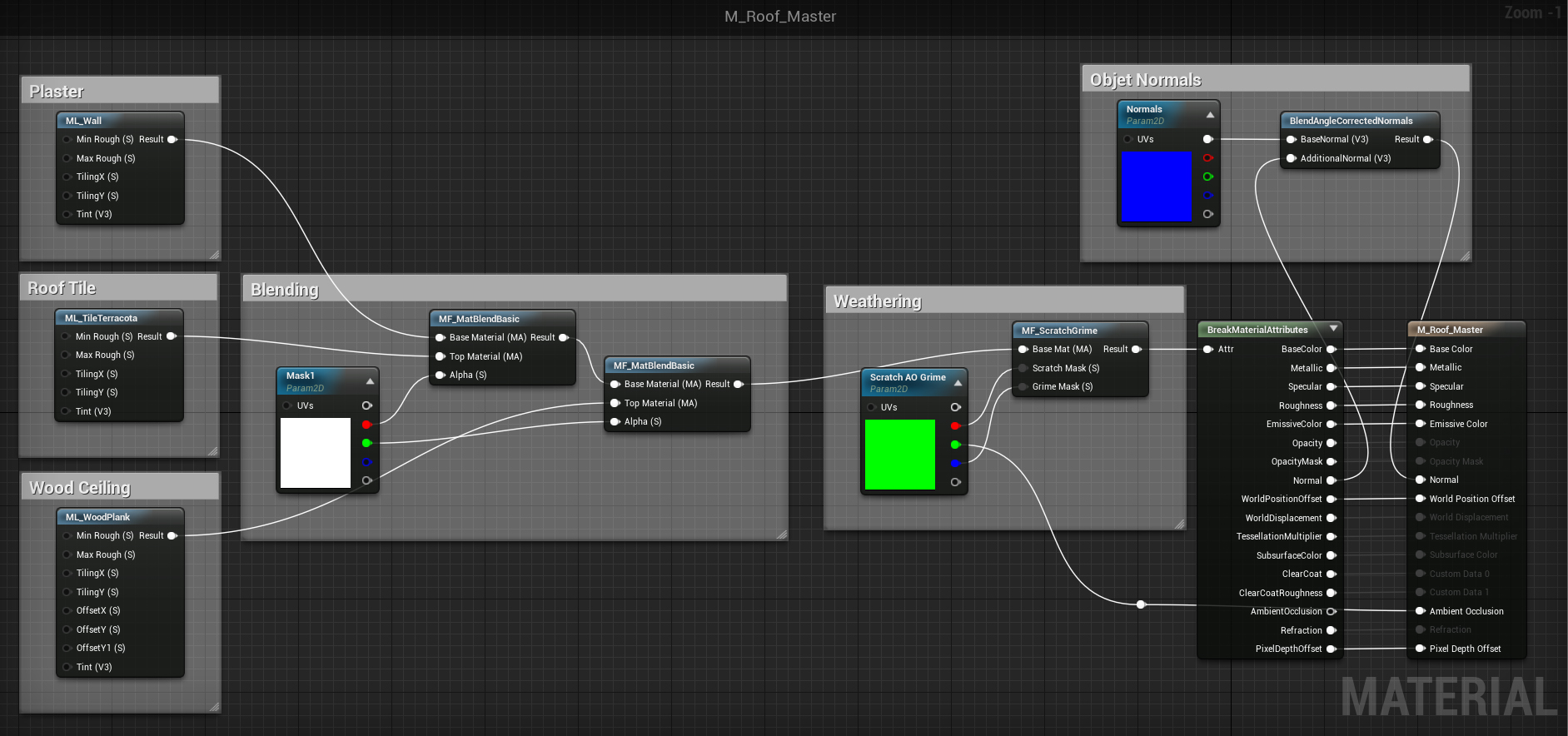Click the Result pin on ML_WoodPlank node
1568x736 pixels.
tap(172, 536)
